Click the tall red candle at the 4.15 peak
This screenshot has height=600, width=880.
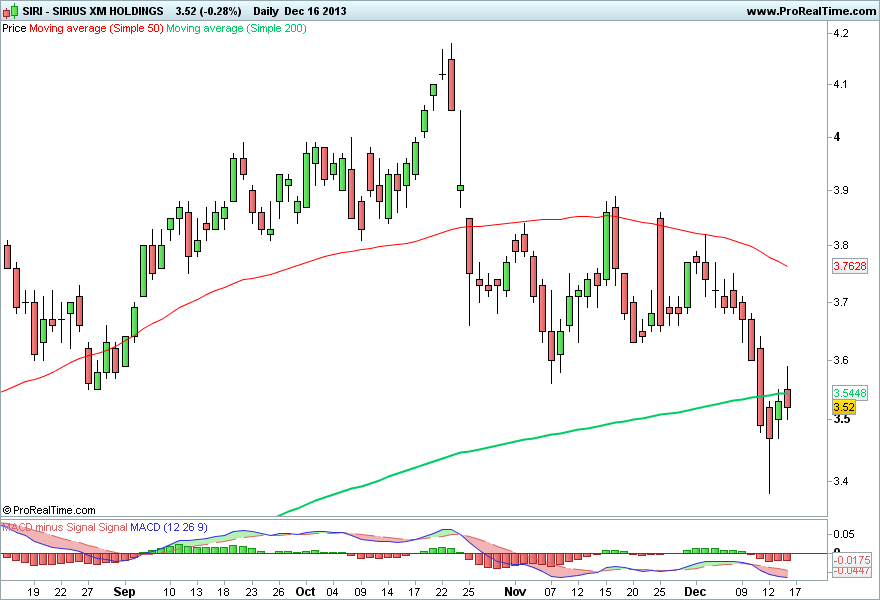(x=451, y=84)
